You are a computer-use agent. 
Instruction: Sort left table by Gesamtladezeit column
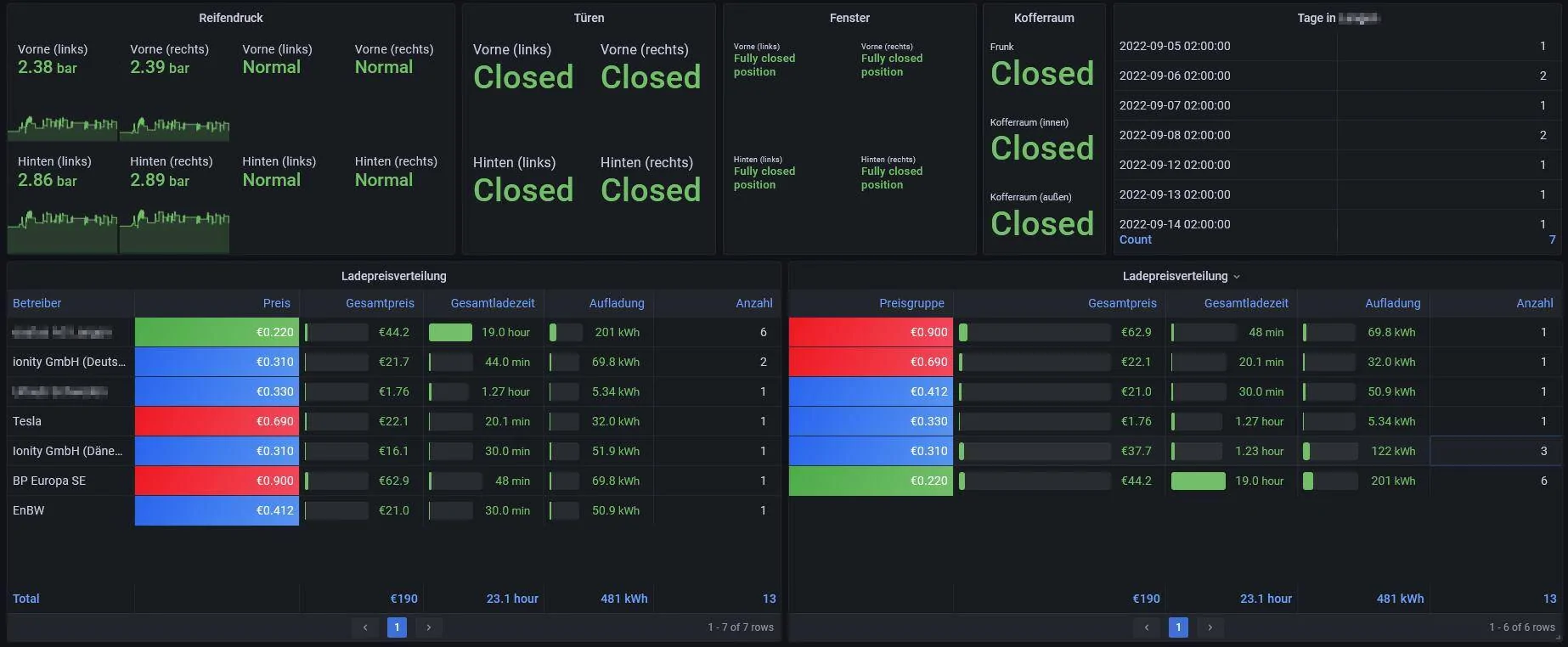tap(493, 303)
